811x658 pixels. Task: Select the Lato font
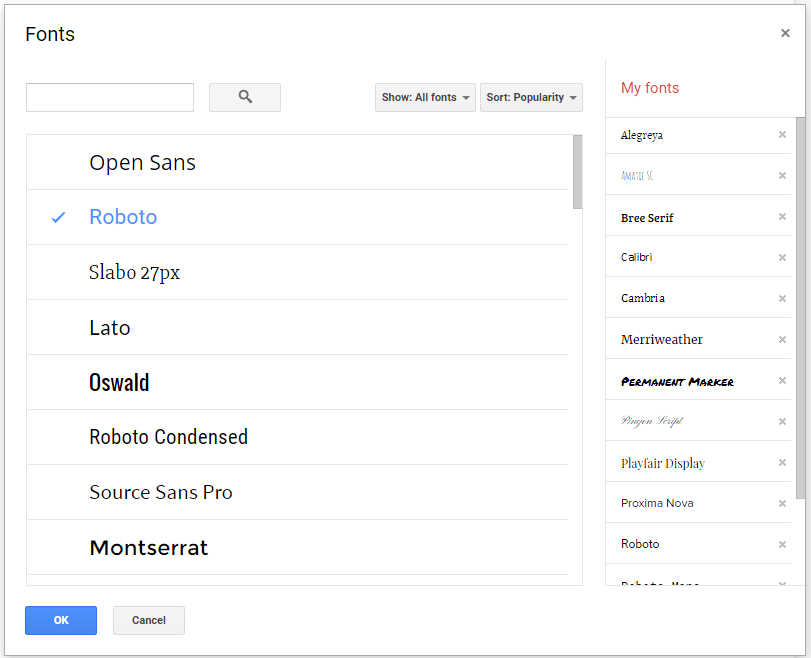110,327
